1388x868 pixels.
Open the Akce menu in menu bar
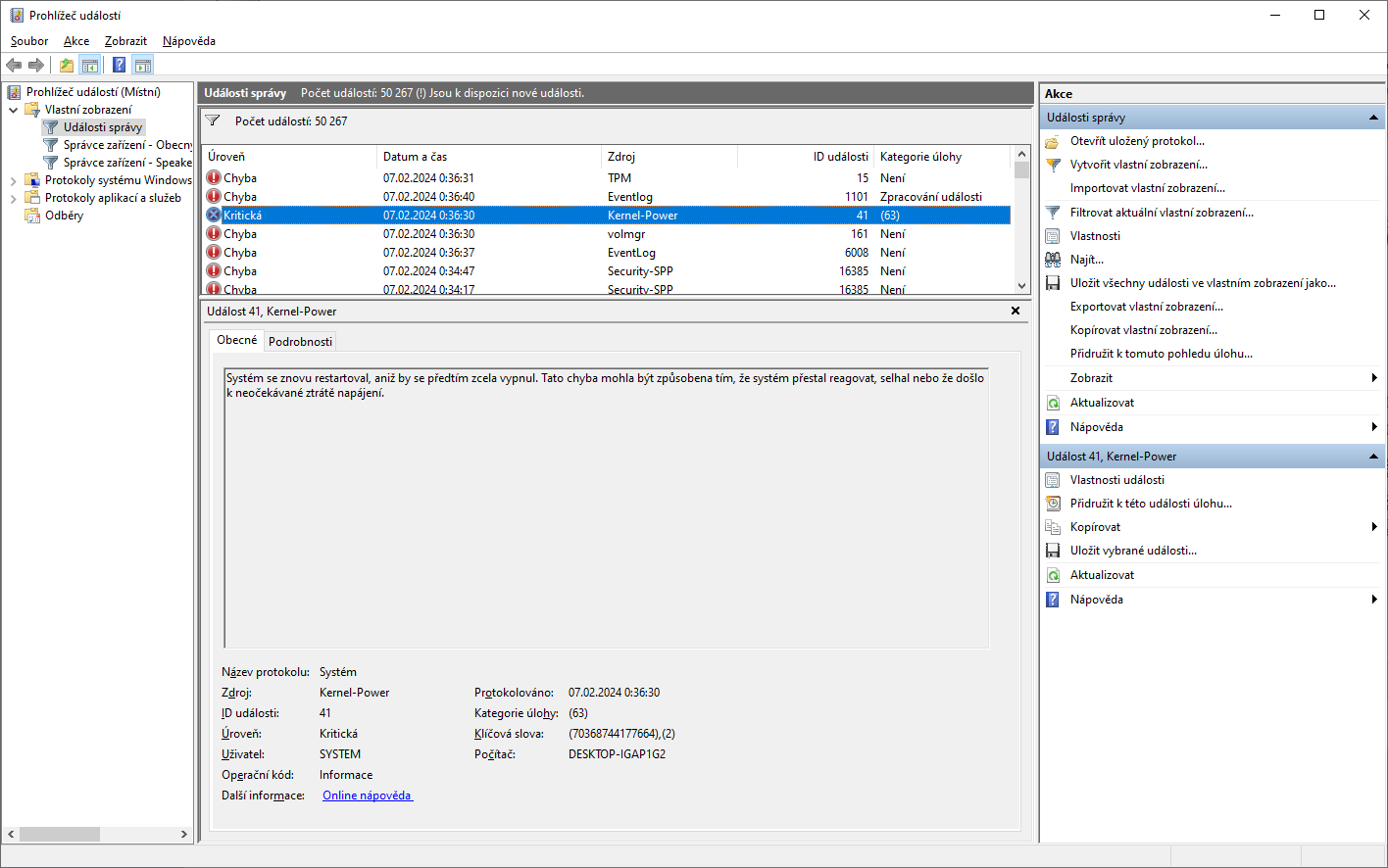coord(76,41)
